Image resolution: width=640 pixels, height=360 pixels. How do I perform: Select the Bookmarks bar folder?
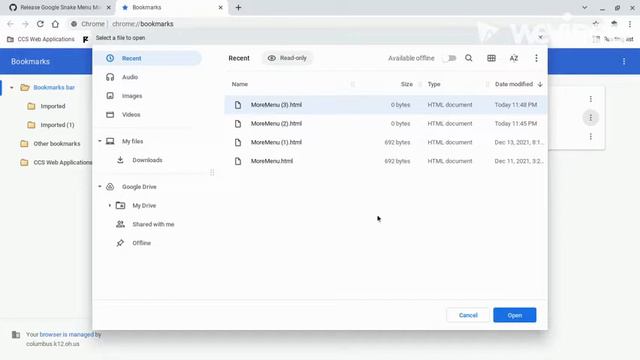click(54, 87)
